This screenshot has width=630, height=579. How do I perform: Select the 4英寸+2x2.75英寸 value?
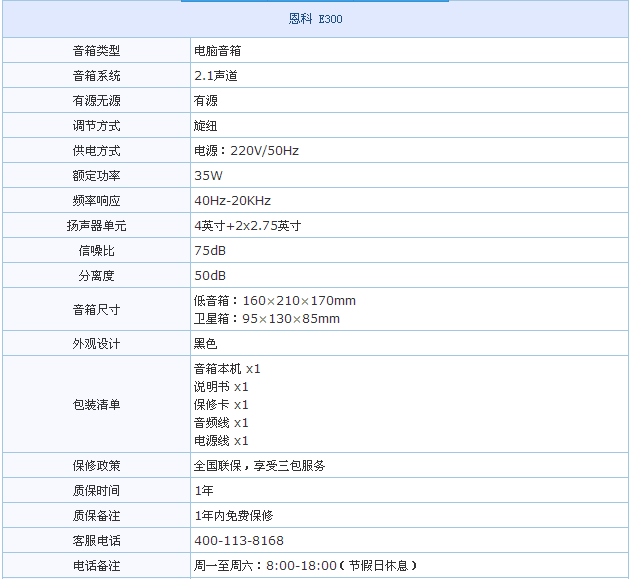coord(248,225)
